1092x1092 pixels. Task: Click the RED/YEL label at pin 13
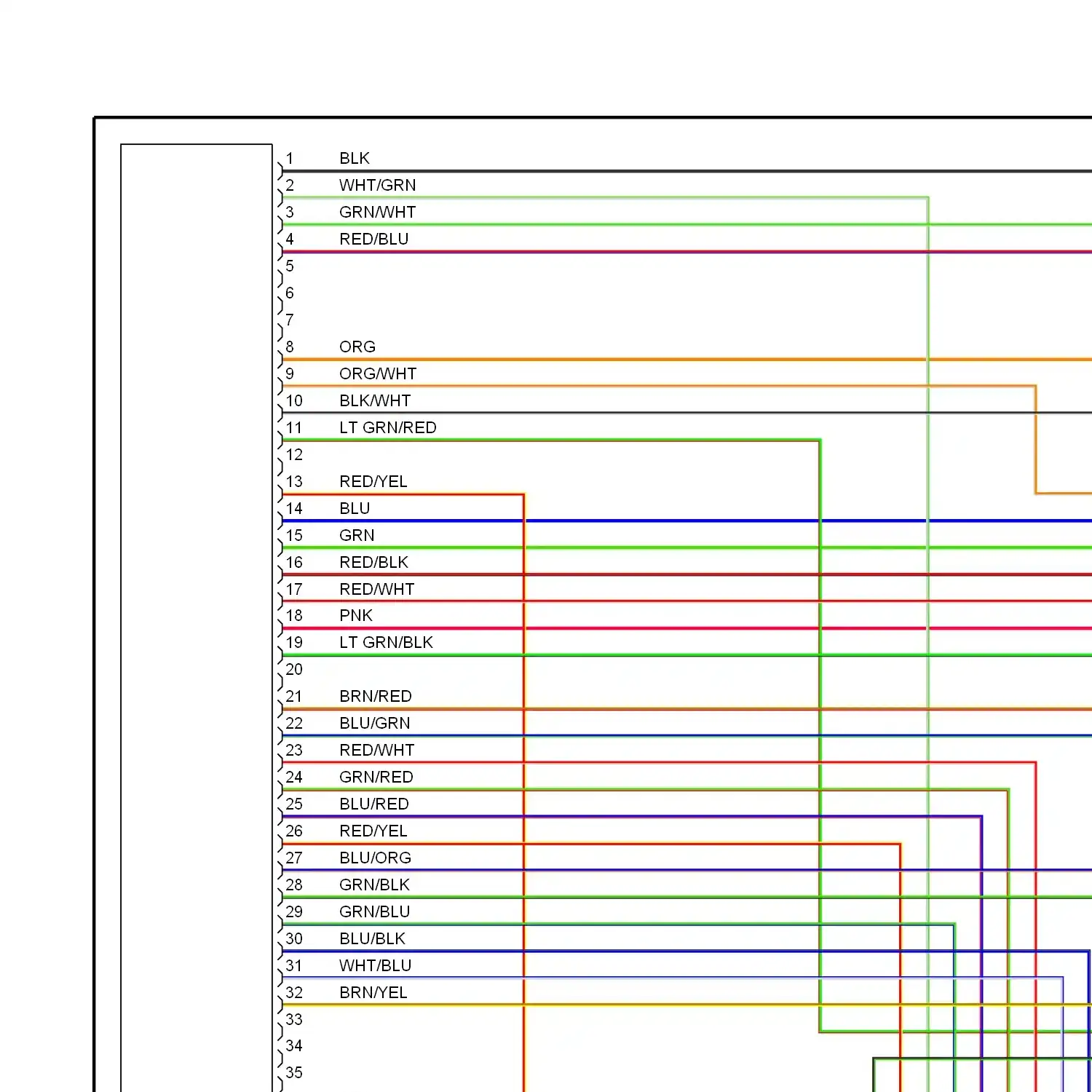click(373, 481)
